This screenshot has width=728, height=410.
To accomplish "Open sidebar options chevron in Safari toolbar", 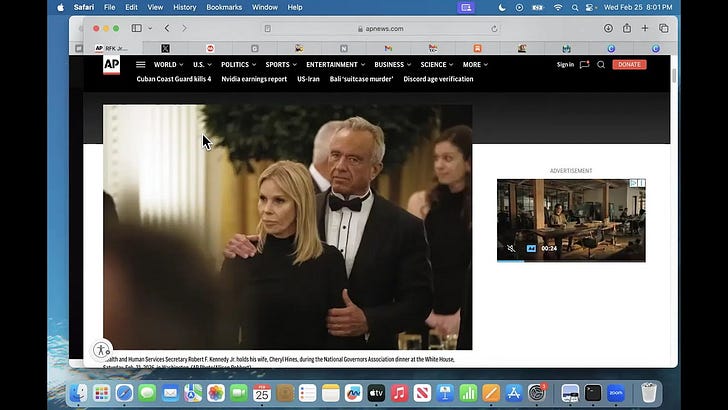I will [150, 28].
